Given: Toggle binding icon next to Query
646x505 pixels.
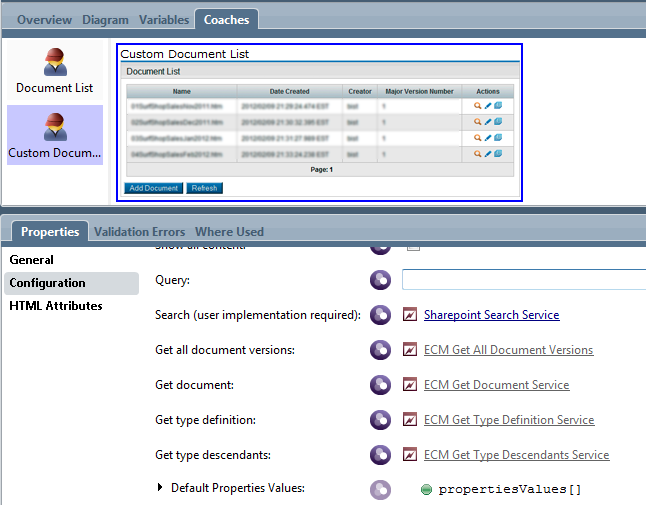Looking at the screenshot, I should pos(380,280).
